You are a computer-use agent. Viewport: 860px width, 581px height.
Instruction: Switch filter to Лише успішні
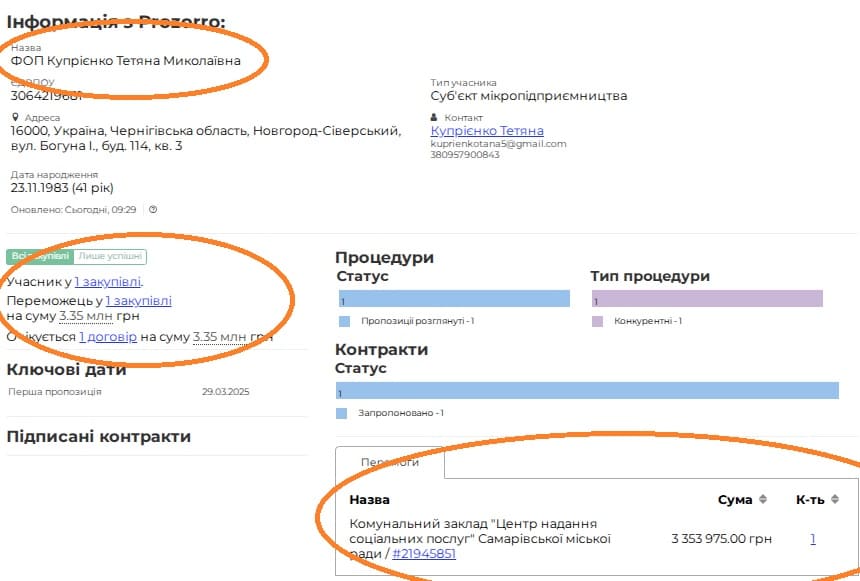[x=110, y=257]
